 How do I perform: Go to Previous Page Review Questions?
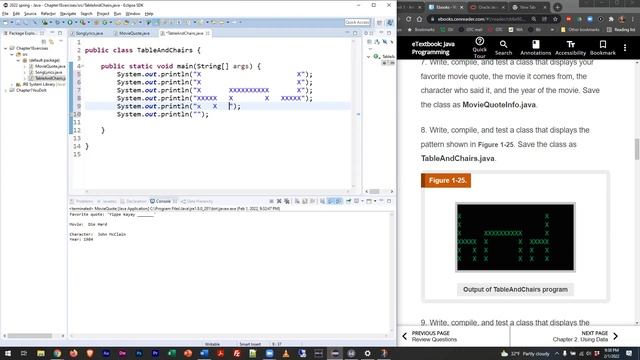click(x=429, y=336)
